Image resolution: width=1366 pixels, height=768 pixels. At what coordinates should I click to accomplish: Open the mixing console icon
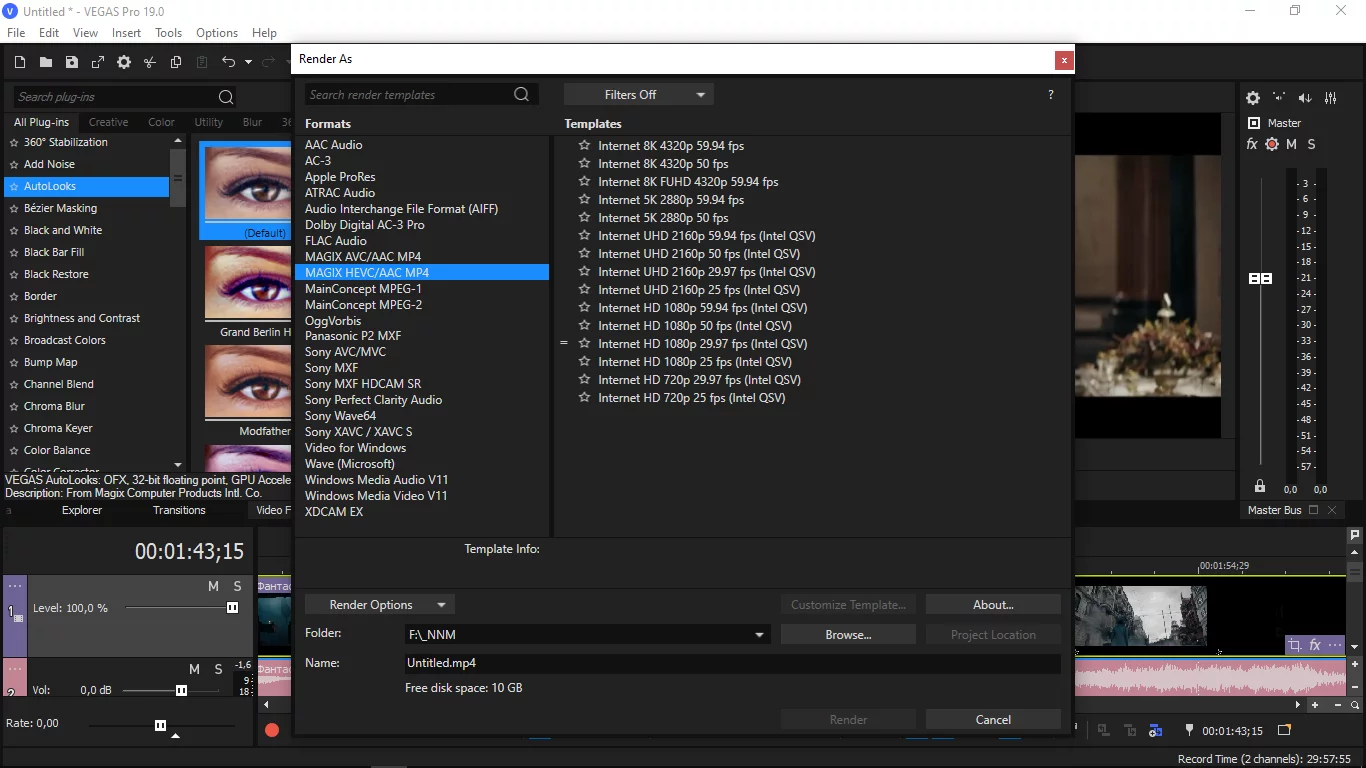(x=1331, y=98)
